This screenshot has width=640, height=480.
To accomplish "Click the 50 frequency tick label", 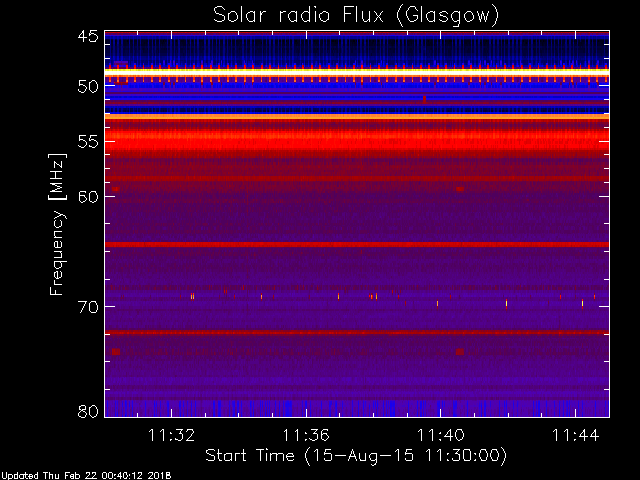I will (88, 87).
